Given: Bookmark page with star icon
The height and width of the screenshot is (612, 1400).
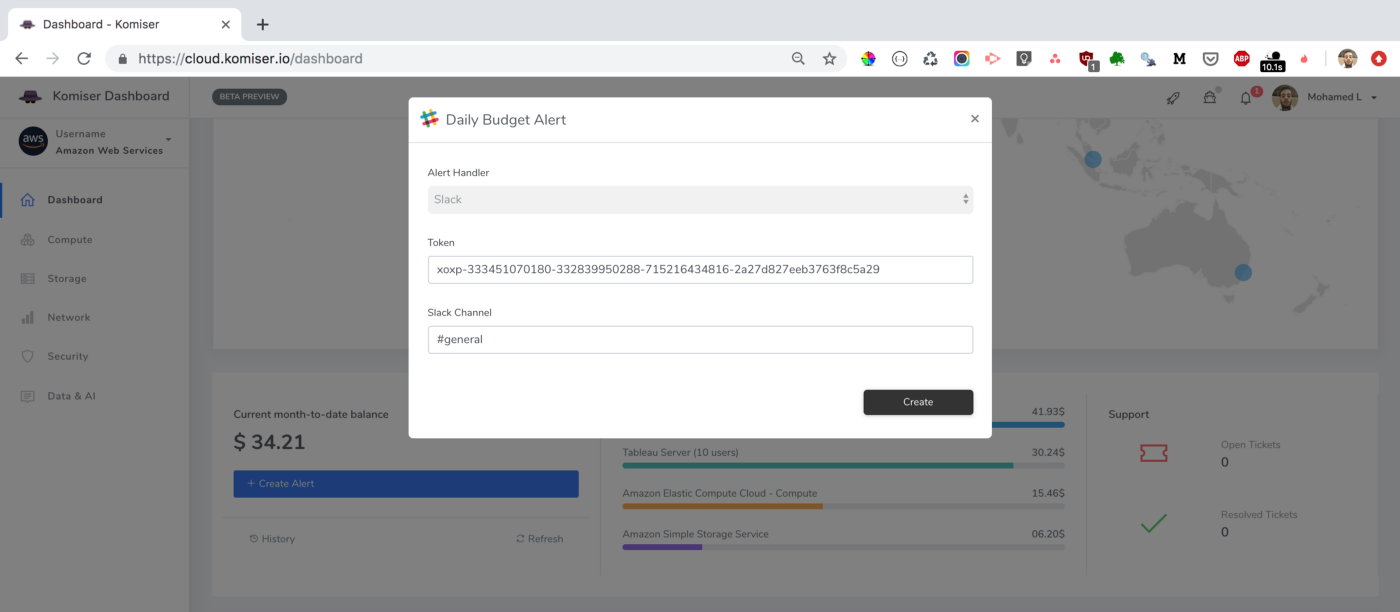Looking at the screenshot, I should pyautogui.click(x=829, y=59).
